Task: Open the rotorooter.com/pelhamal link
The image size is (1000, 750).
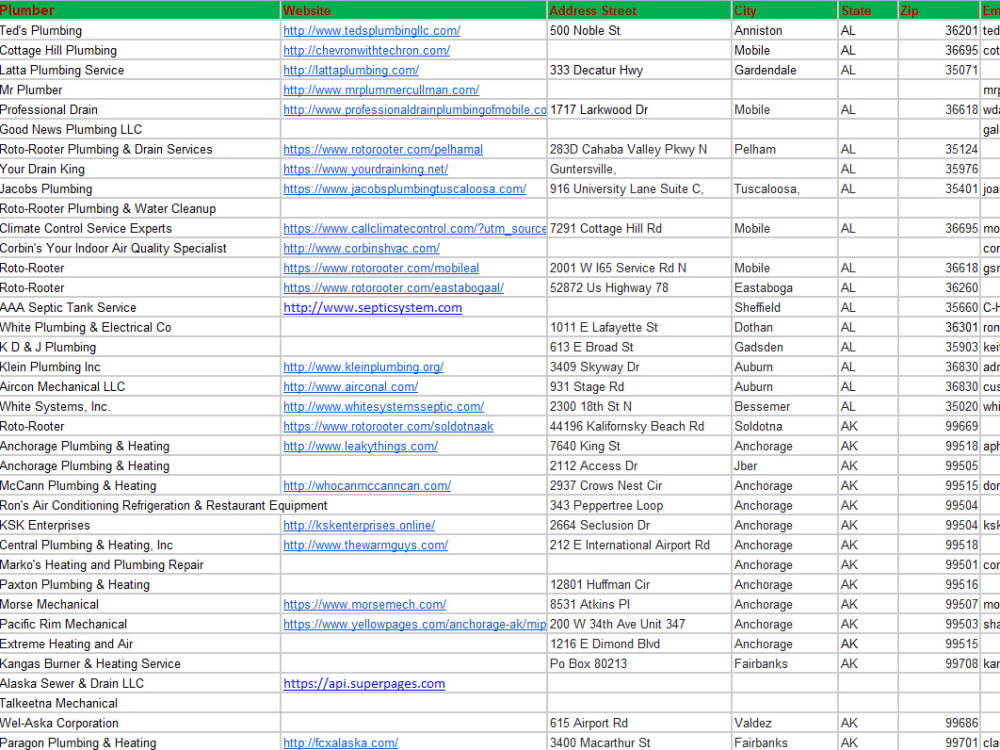Action: [383, 149]
